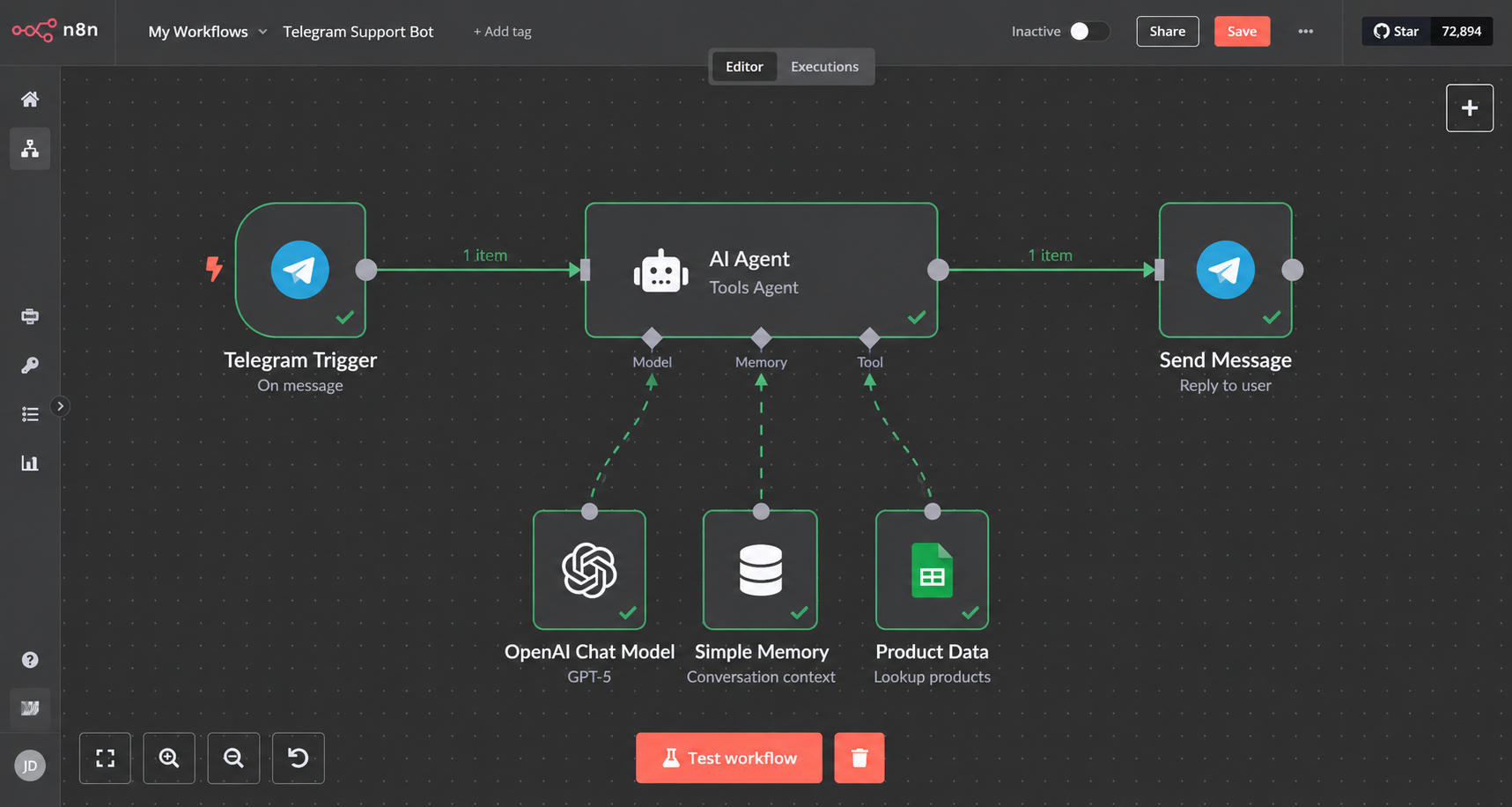Open the insights chart sidebar icon
Image resolution: width=1512 pixels, height=807 pixels.
pyautogui.click(x=30, y=463)
